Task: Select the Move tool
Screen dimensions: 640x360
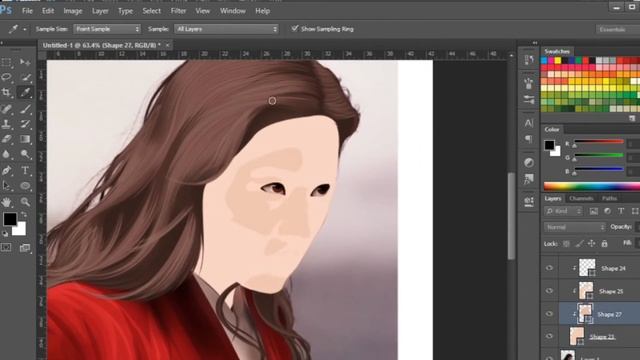Action: [x=25, y=62]
